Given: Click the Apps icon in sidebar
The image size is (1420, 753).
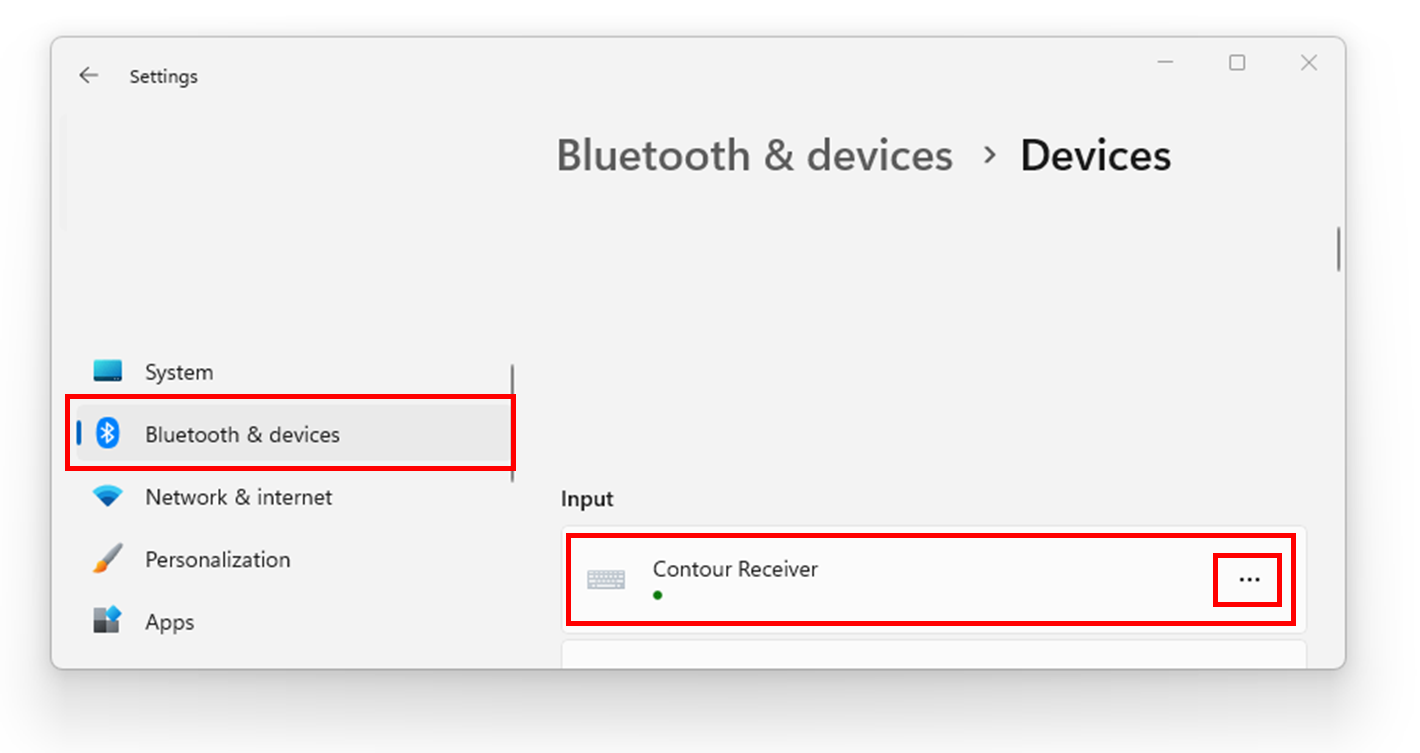Looking at the screenshot, I should pos(107,621).
